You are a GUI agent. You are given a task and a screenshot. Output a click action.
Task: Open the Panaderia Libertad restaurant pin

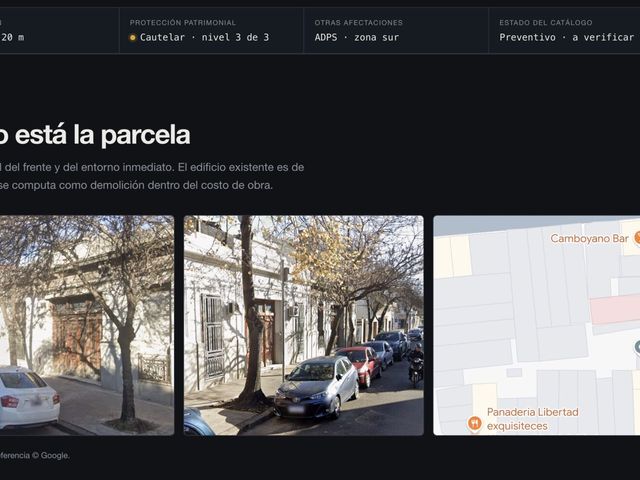tap(474, 423)
